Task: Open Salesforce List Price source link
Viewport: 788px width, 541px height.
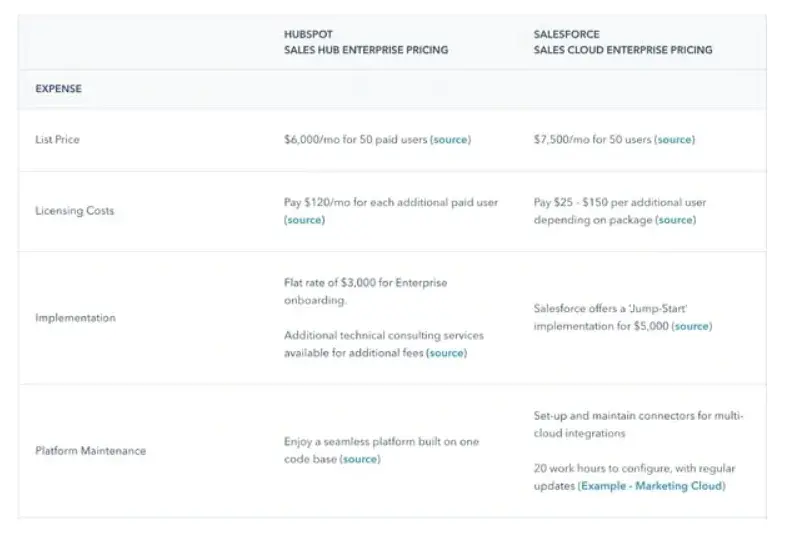Action: point(674,140)
